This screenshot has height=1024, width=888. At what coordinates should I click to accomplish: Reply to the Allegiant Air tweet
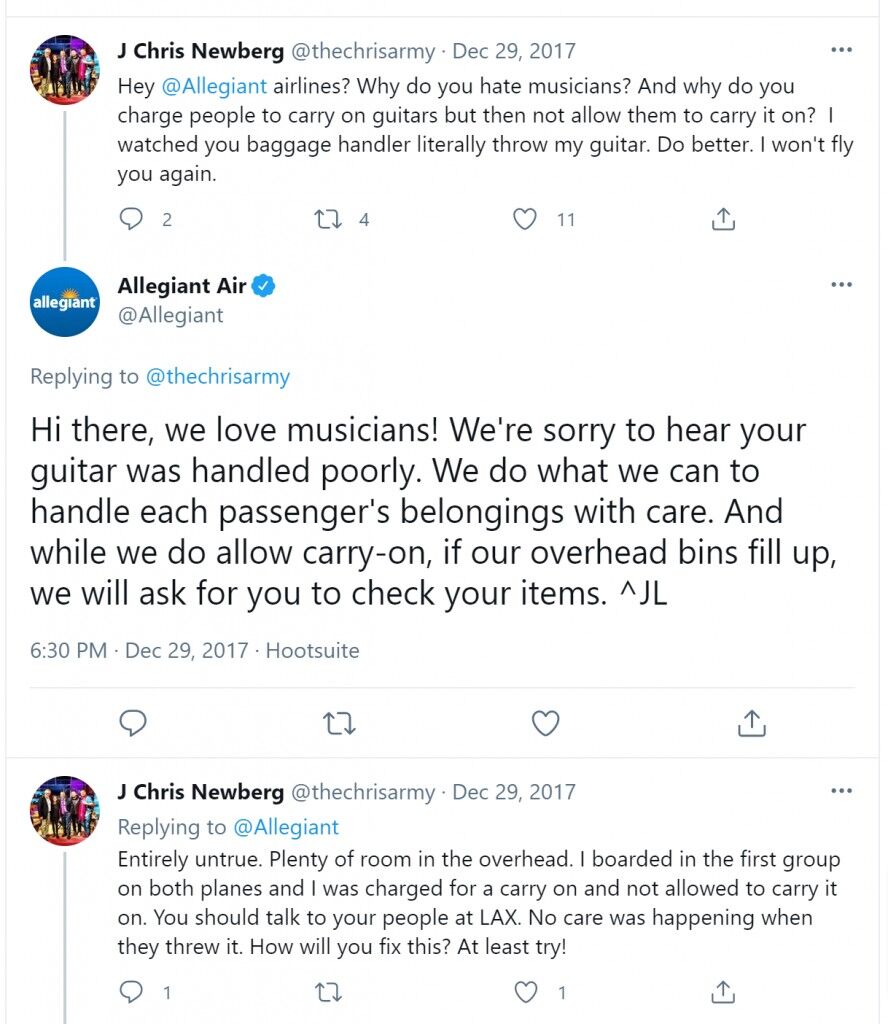(133, 723)
